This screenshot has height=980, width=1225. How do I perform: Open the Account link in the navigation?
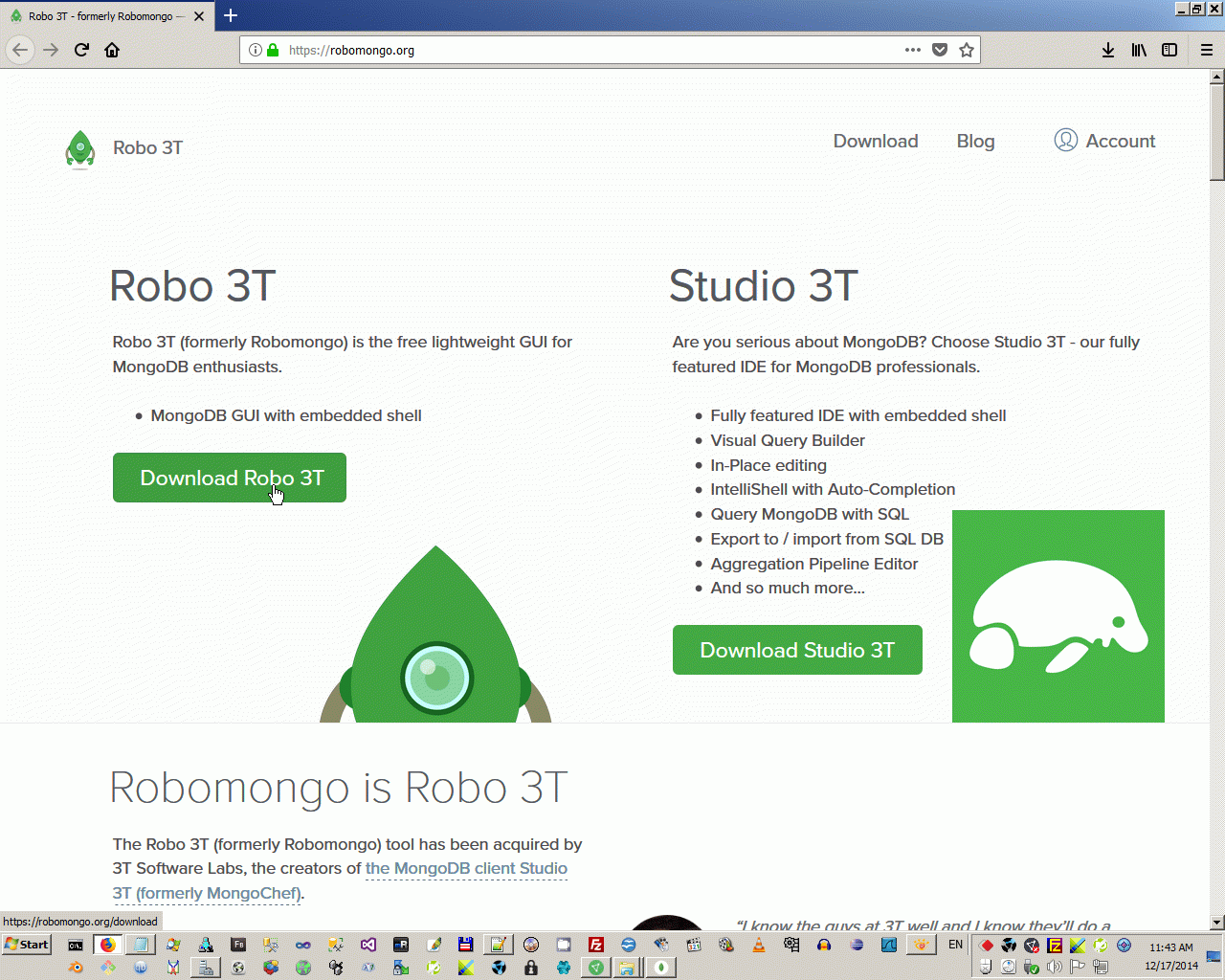(x=1105, y=141)
